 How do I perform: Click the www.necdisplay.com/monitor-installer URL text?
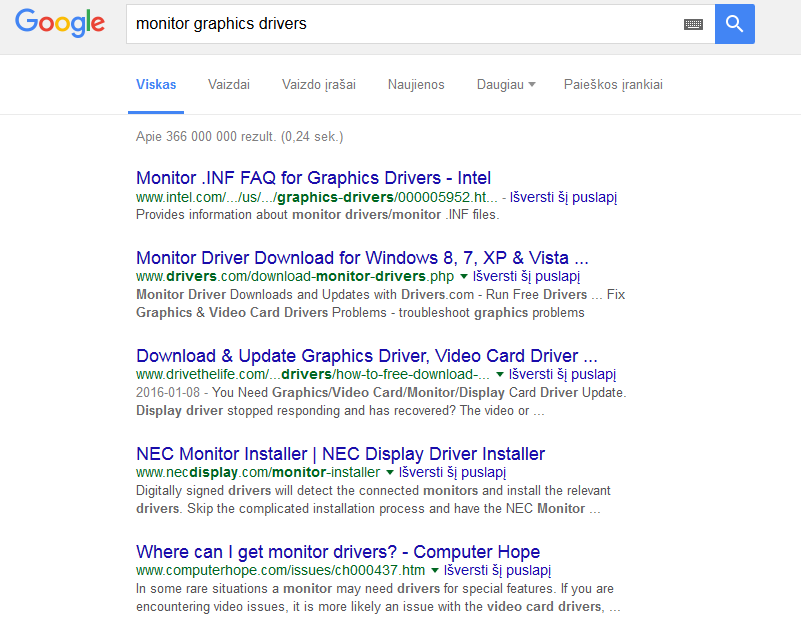click(258, 472)
